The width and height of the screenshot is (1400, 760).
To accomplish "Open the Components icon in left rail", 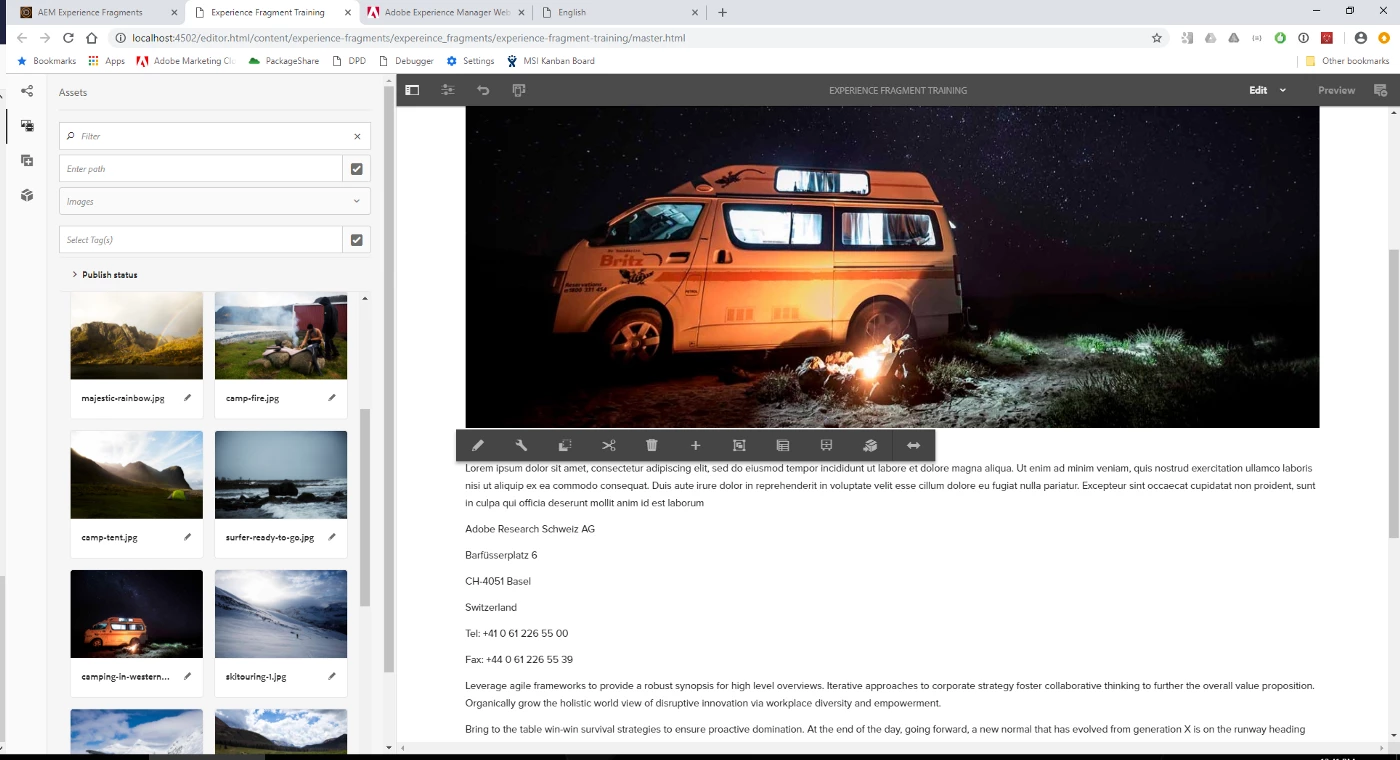I will (x=27, y=161).
